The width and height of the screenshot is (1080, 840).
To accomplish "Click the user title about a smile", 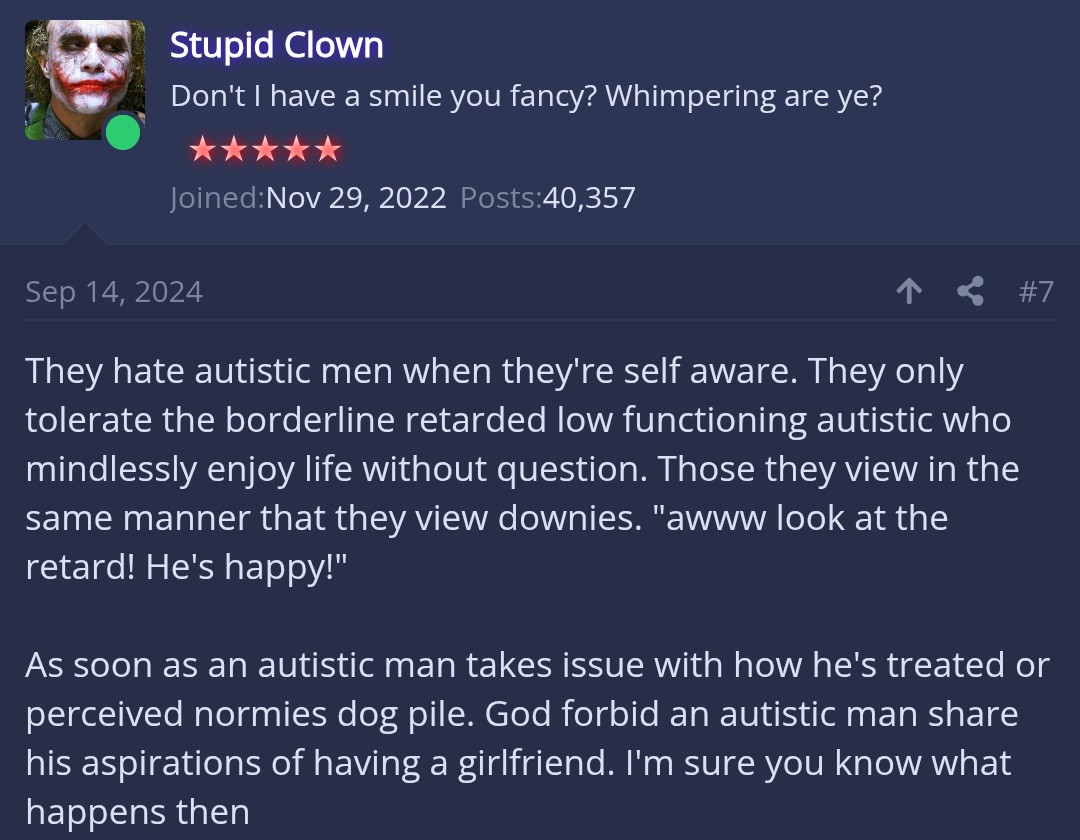I will click(x=526, y=96).
